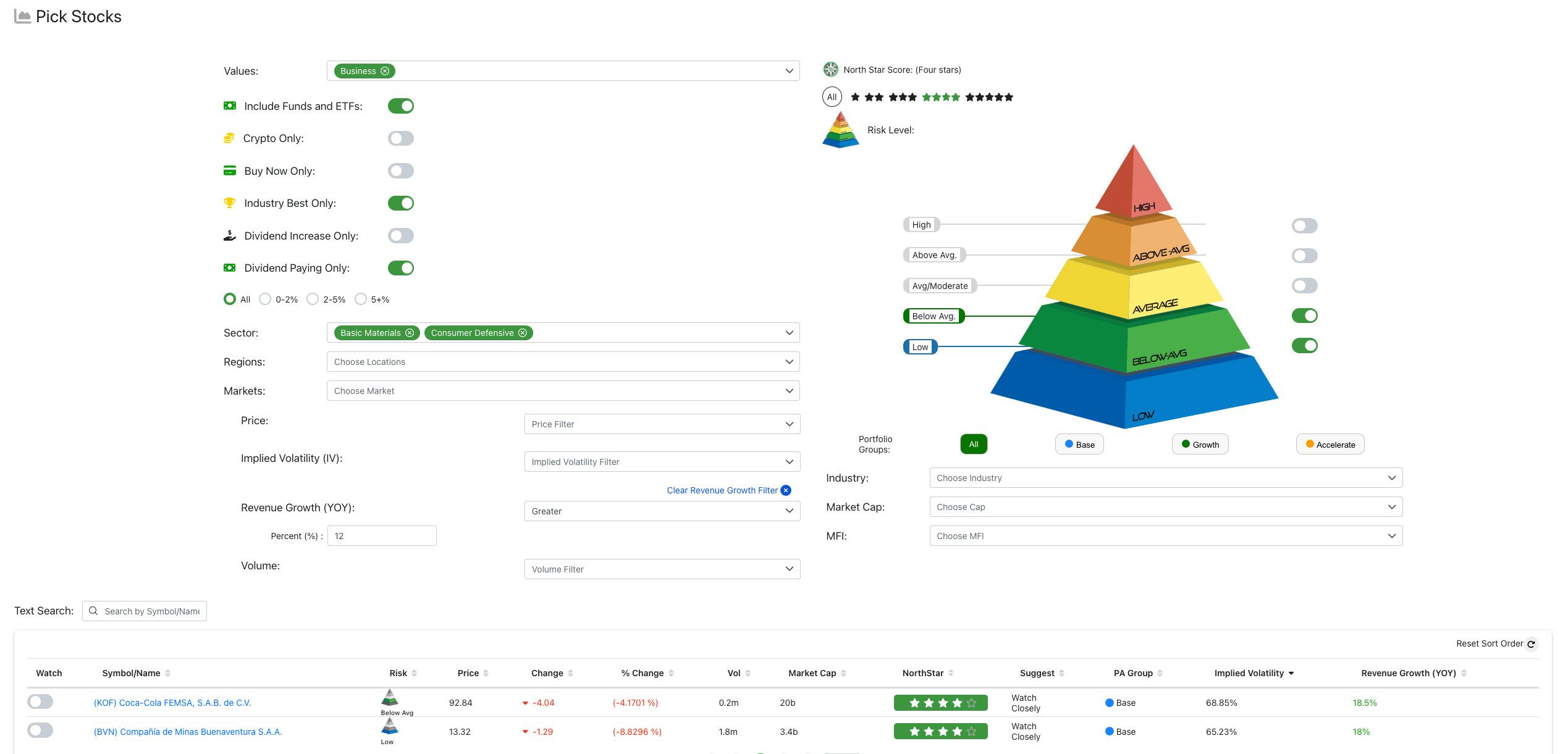This screenshot has height=754, width=1568.
Task: Click the card icon beside Buy Now Only
Action: coord(229,170)
